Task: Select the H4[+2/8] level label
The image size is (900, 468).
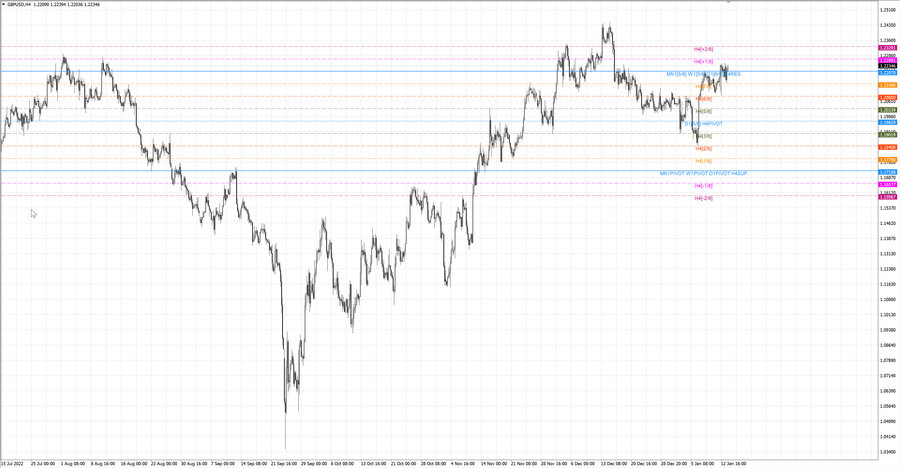Action: [x=703, y=49]
